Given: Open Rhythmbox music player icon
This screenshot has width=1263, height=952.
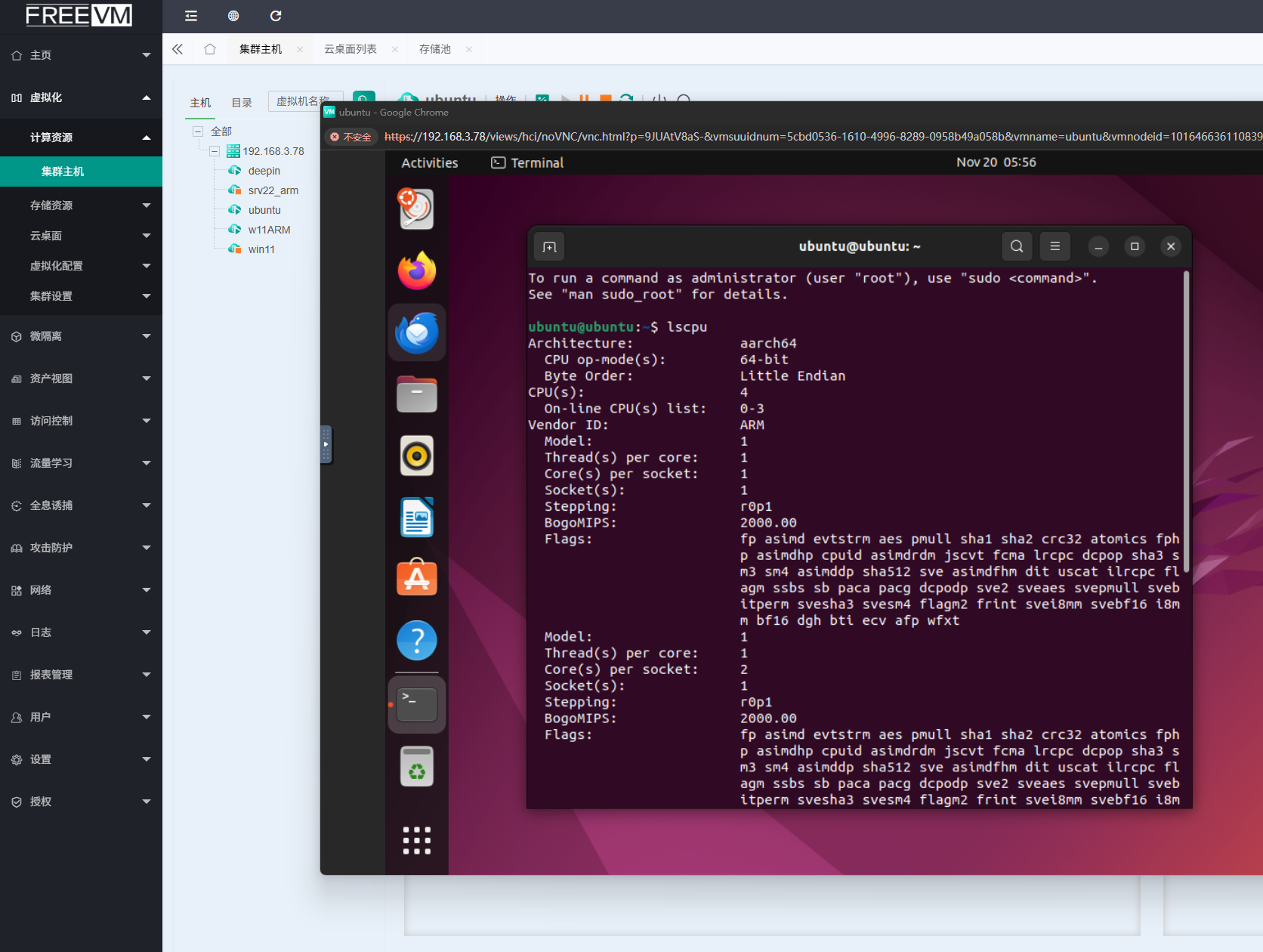Looking at the screenshot, I should click(x=417, y=456).
